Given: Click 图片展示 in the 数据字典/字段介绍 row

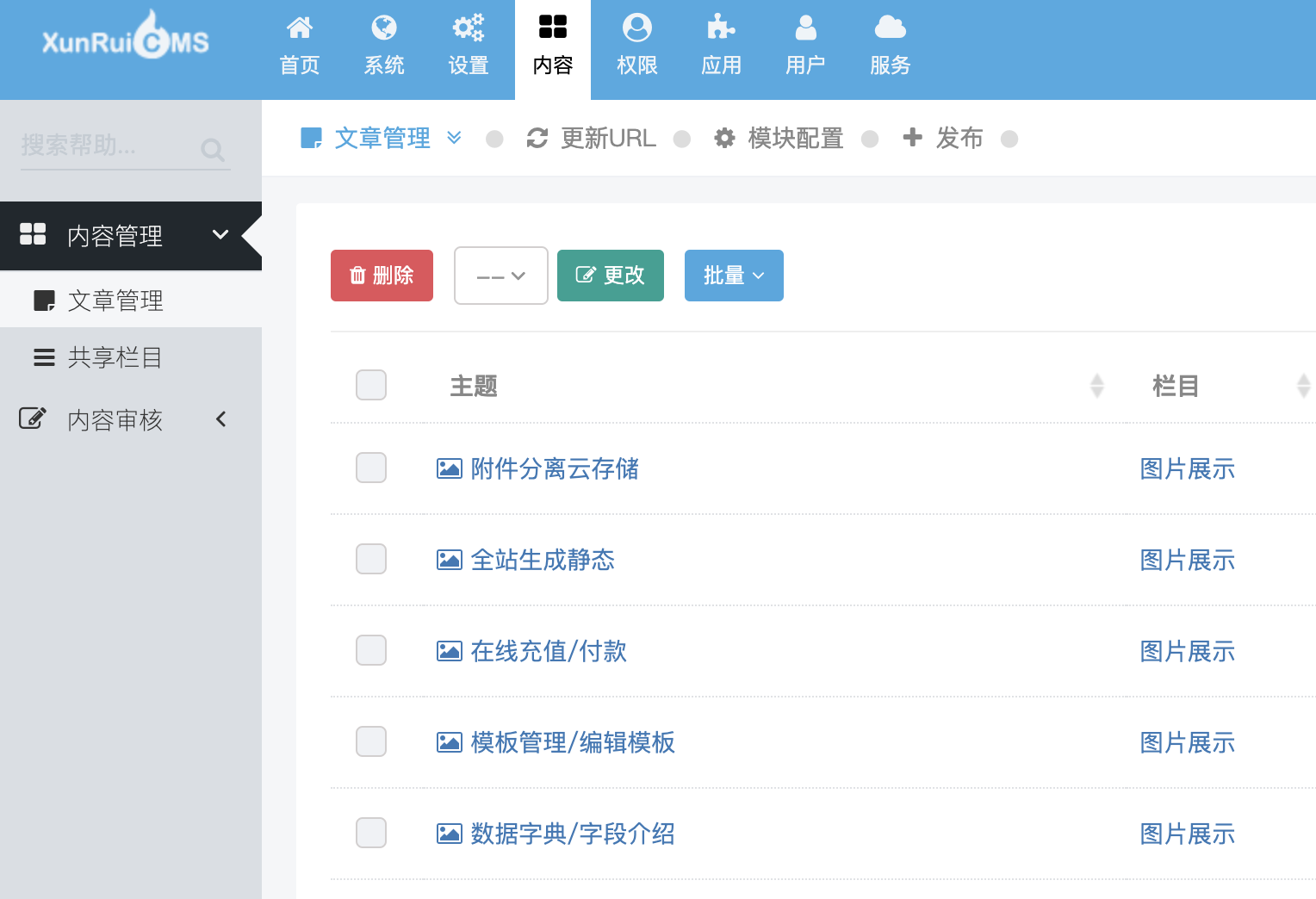Looking at the screenshot, I should [1188, 834].
